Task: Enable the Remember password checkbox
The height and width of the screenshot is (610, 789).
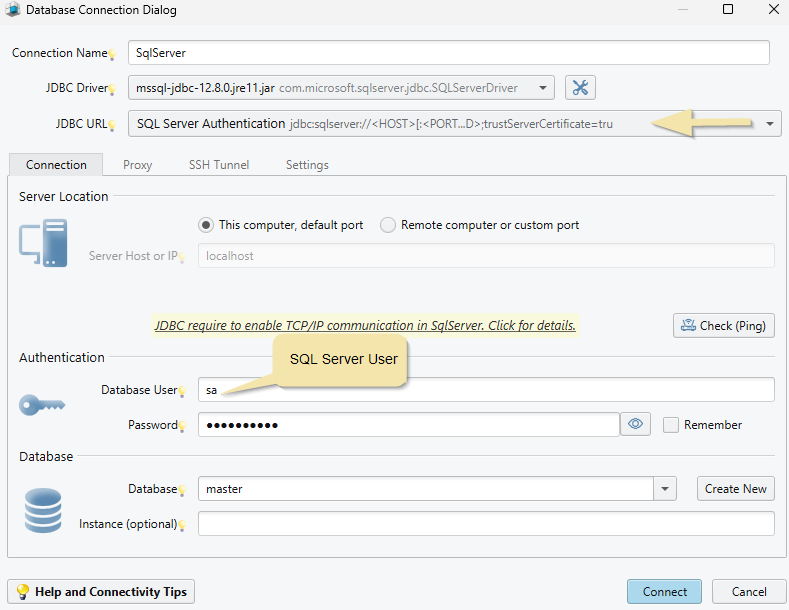Action: pos(671,425)
